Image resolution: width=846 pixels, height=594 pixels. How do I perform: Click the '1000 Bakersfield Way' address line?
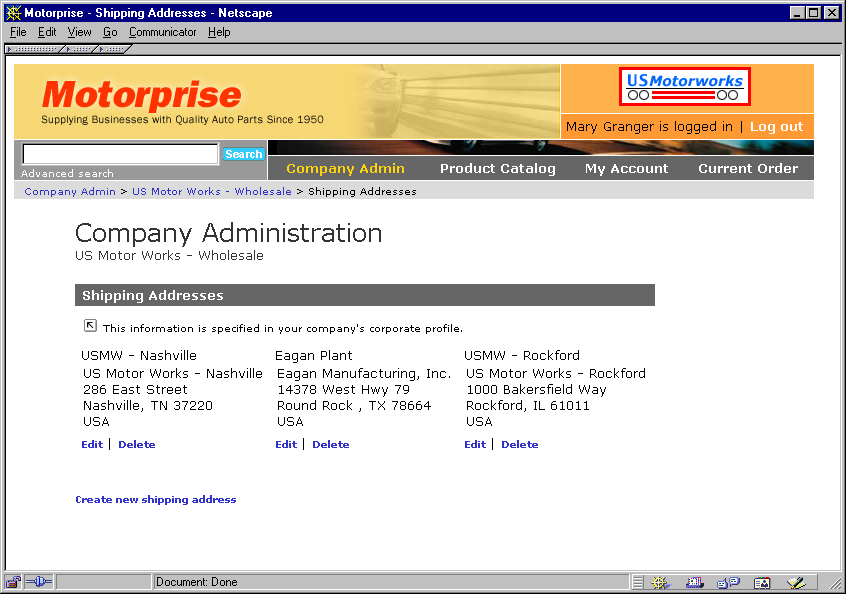[x=536, y=390]
